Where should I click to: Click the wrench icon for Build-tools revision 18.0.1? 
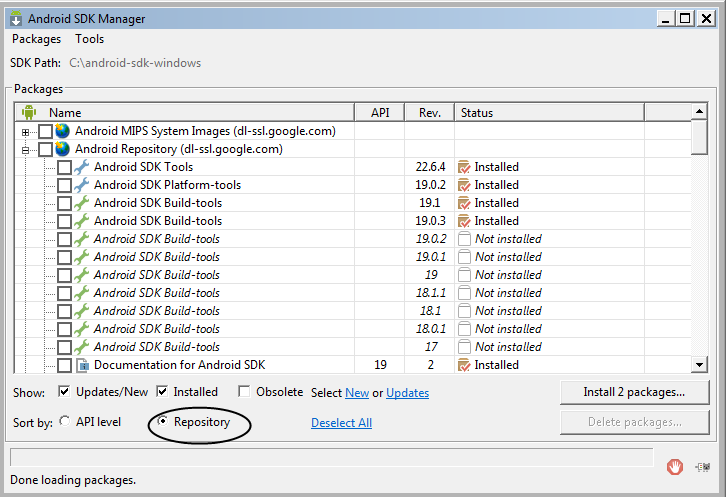[x=81, y=329]
